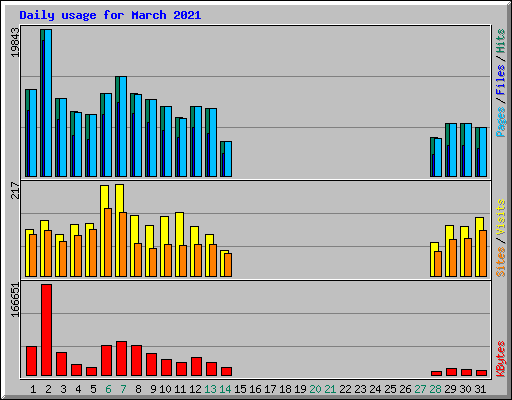Click the day 31 orange sites bar

click(x=483, y=253)
